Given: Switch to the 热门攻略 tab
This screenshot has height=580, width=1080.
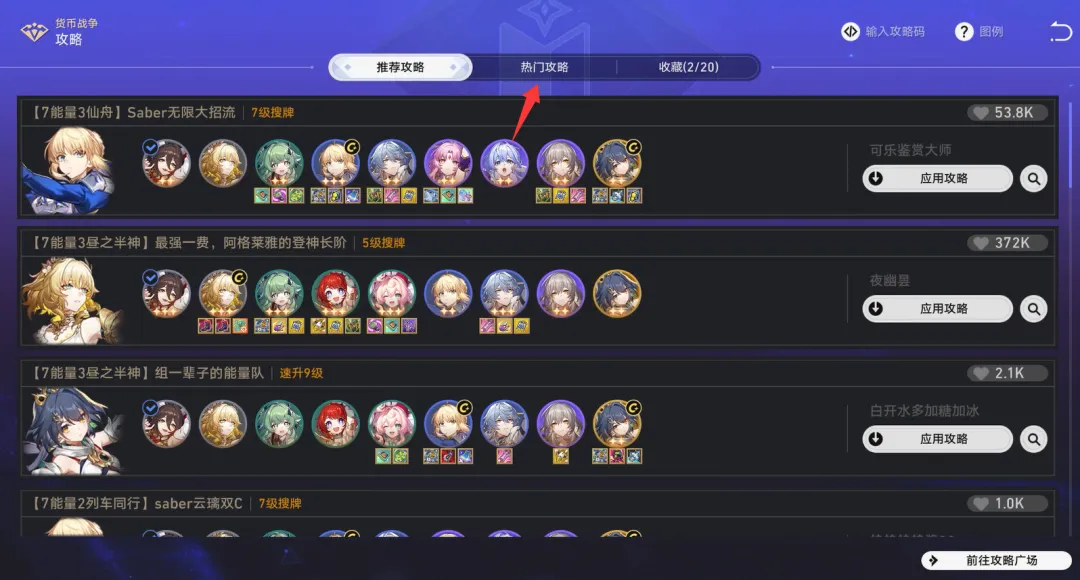Looking at the screenshot, I should point(544,67).
